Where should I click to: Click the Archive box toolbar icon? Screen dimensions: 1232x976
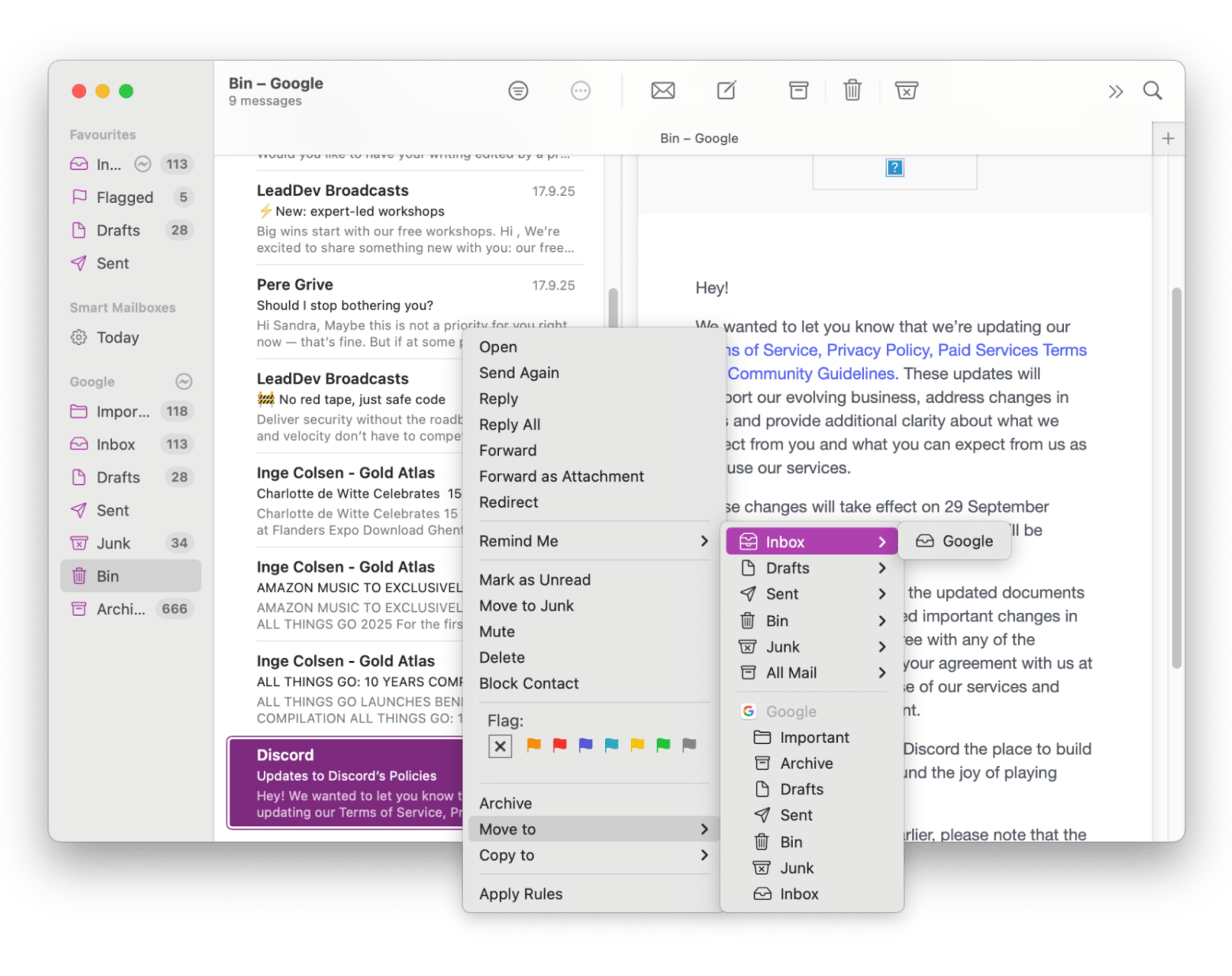(x=798, y=91)
